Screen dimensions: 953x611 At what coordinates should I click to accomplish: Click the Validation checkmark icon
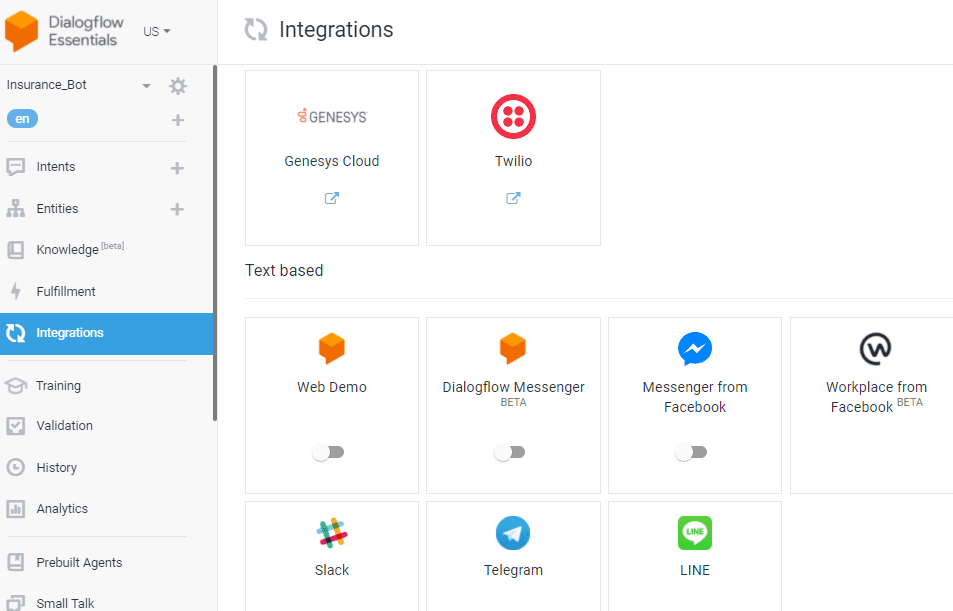coord(15,426)
